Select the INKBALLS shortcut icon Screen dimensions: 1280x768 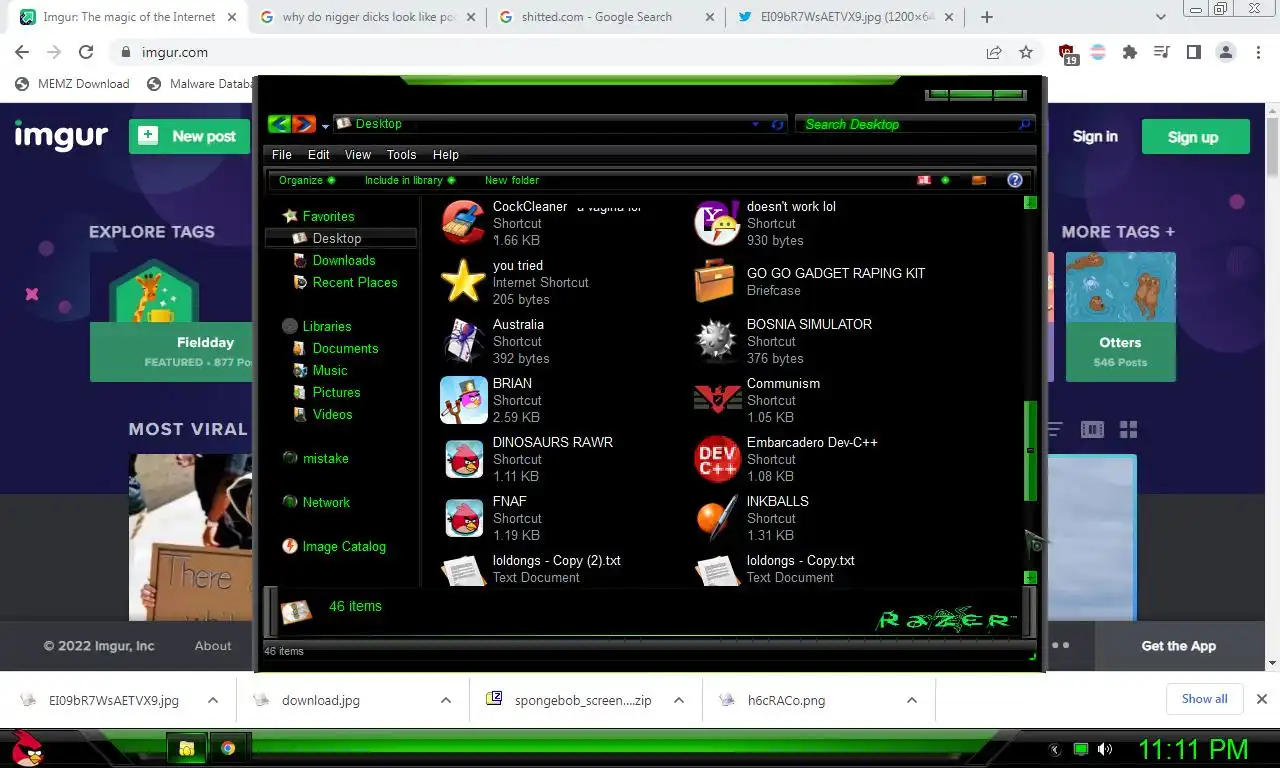(717, 518)
